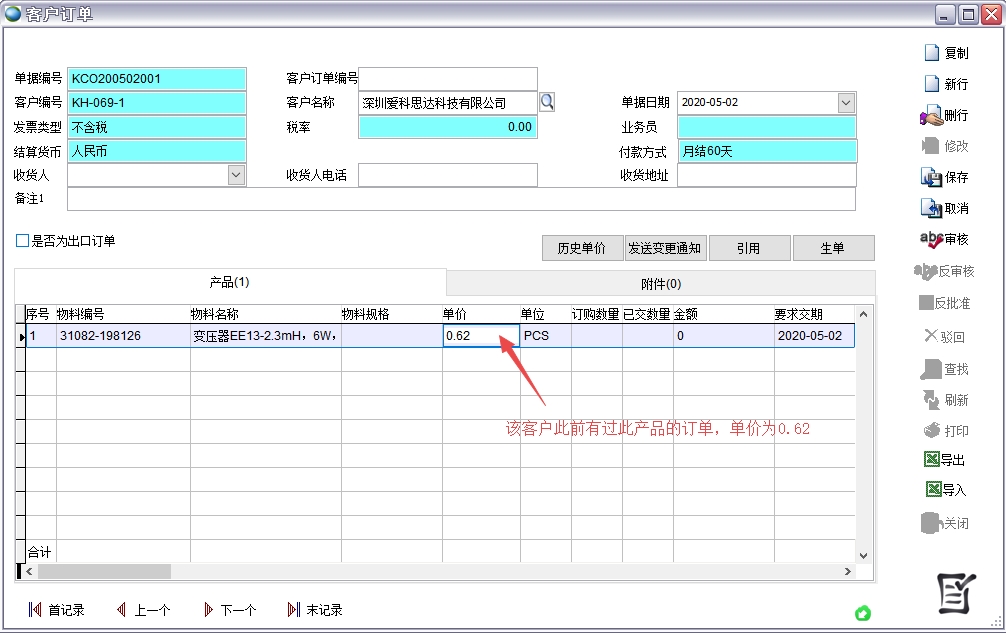Open the 收货人 dropdown list
This screenshot has width=1006, height=633.
pos(236,175)
